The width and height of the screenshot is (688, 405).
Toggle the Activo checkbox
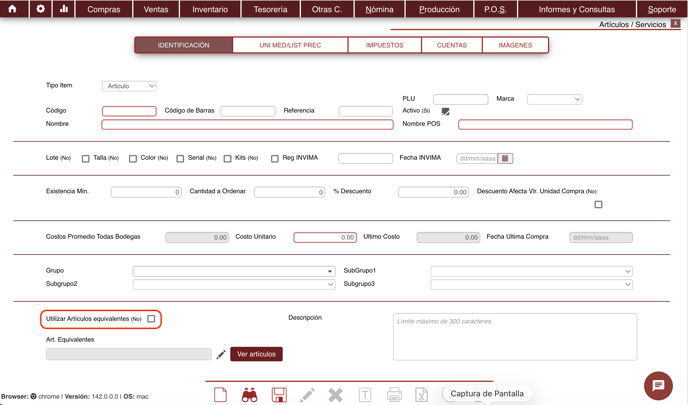click(x=445, y=111)
